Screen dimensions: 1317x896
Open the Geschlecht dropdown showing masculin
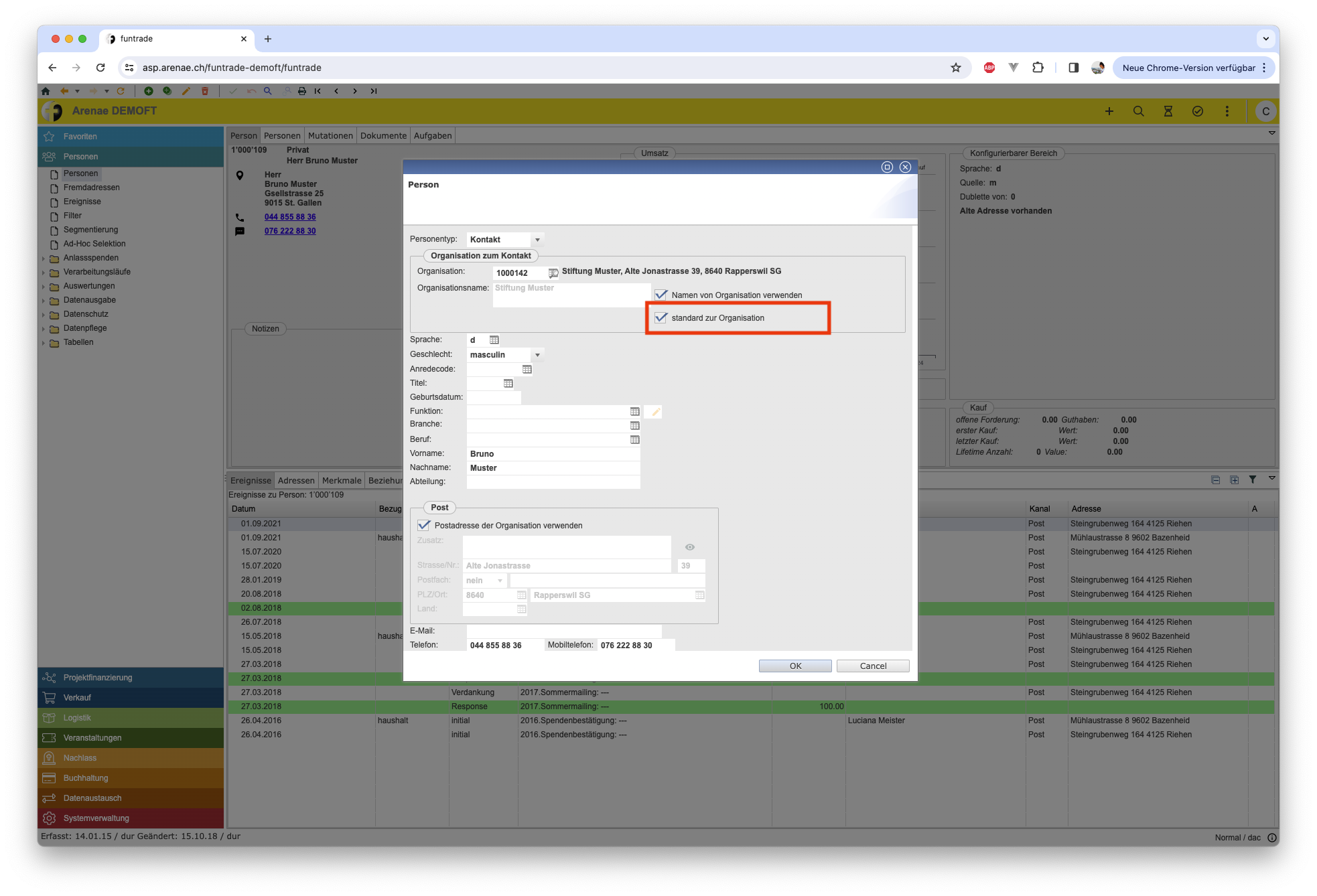(x=537, y=355)
